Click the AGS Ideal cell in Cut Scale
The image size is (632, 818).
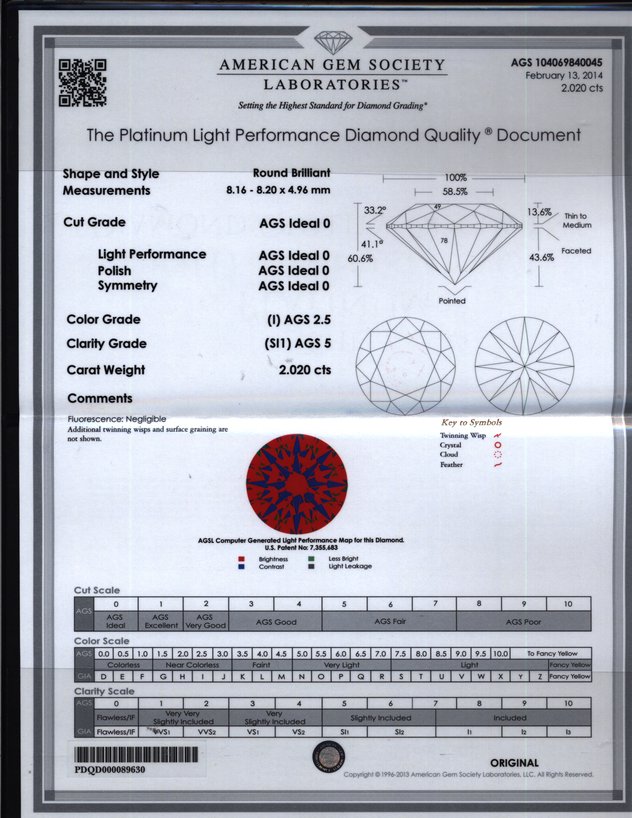116,621
